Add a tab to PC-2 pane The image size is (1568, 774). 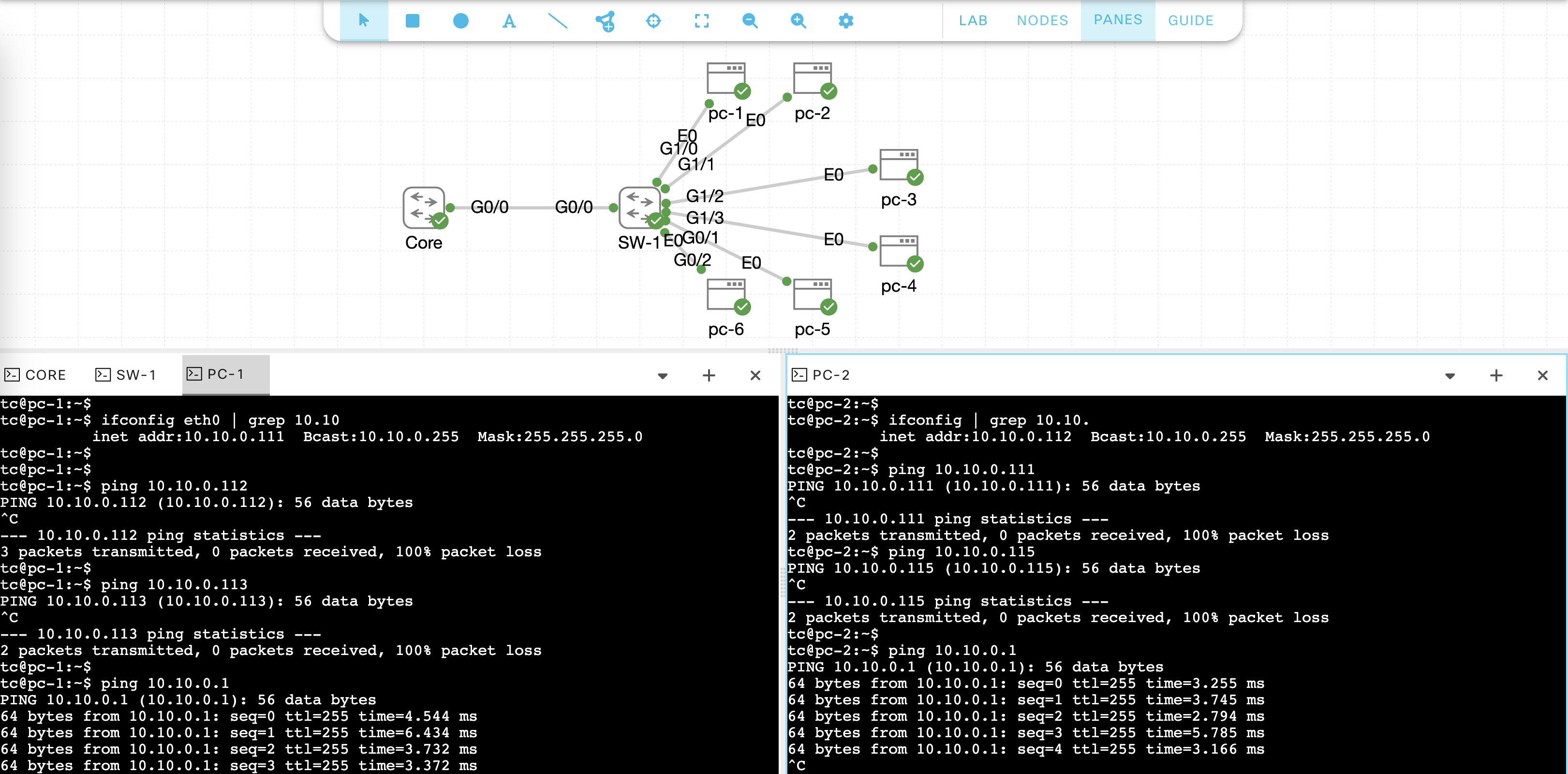[x=1495, y=375]
